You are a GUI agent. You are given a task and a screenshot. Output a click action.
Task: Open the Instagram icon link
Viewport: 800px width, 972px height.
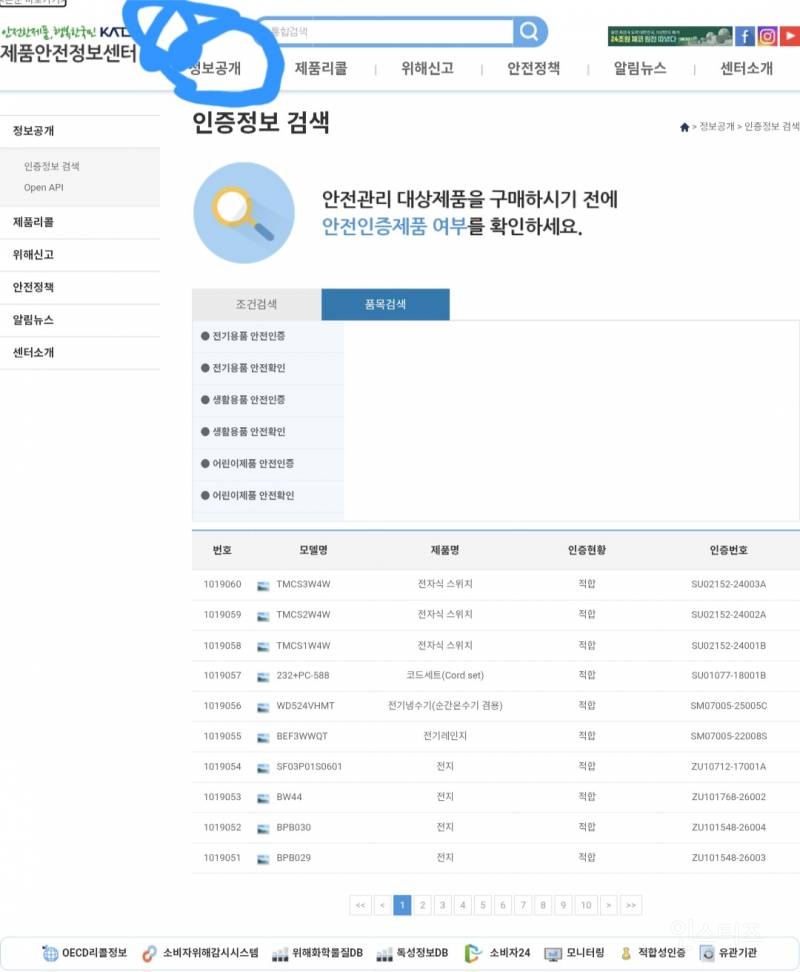click(767, 37)
